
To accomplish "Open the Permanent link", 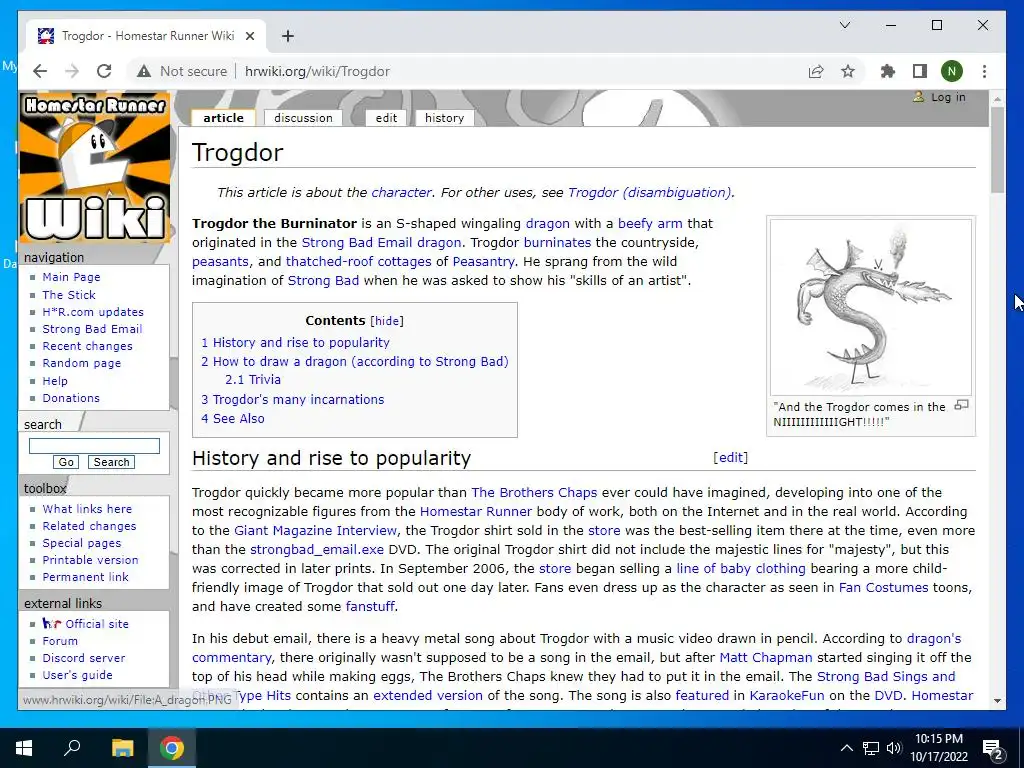I will (86, 577).
